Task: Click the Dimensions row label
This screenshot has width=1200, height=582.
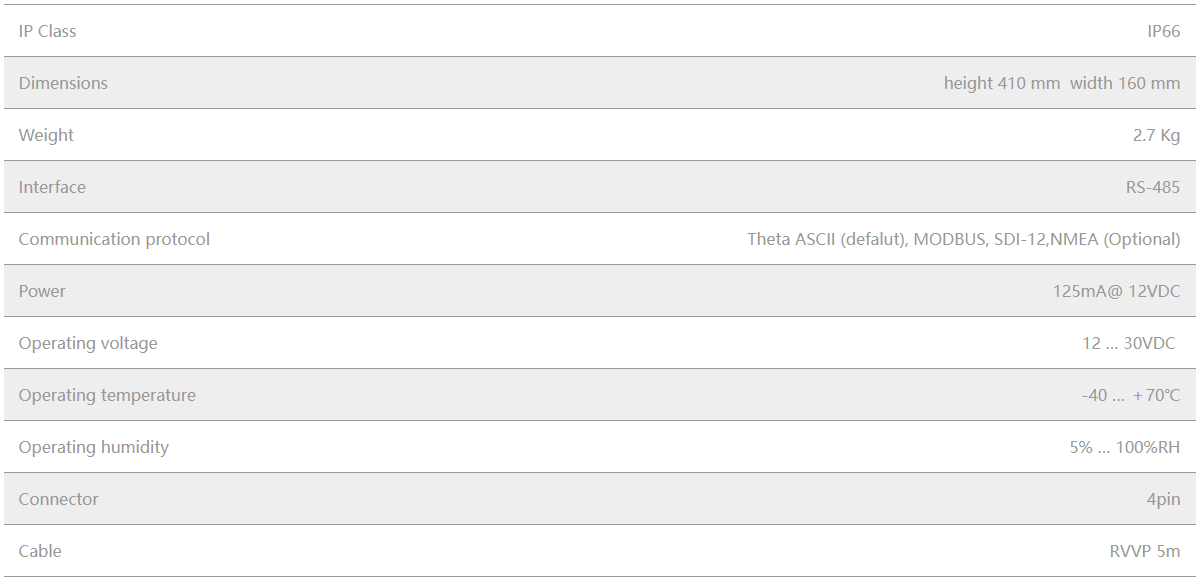Action: point(63,83)
